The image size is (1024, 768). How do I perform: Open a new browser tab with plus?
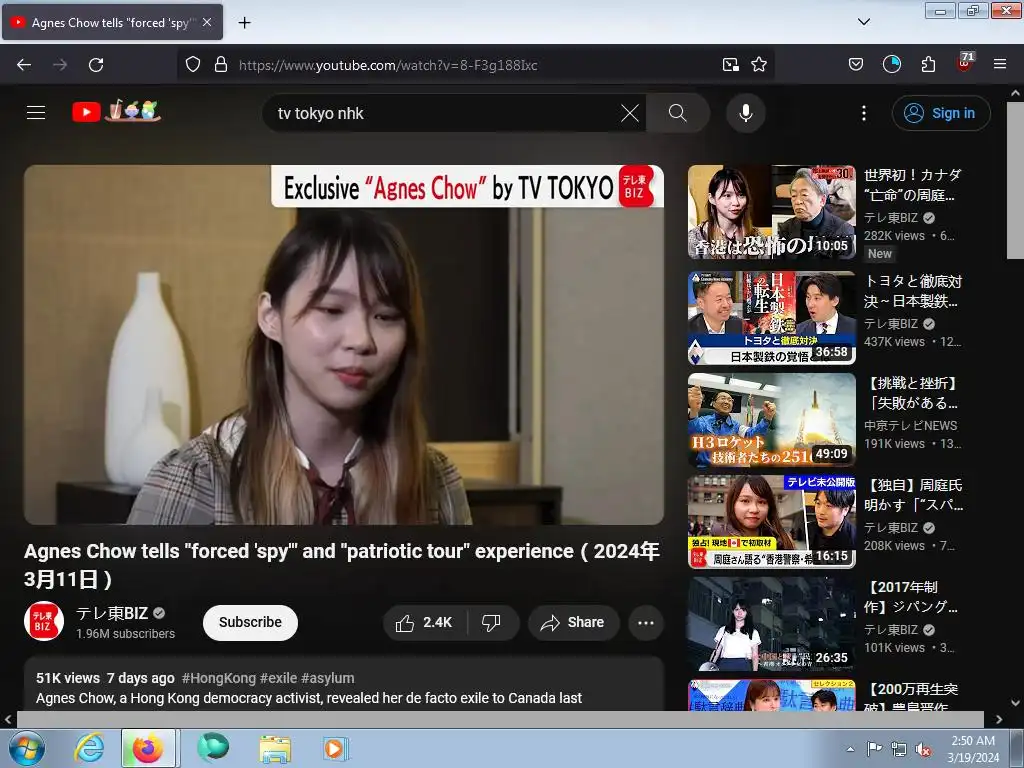(x=244, y=23)
